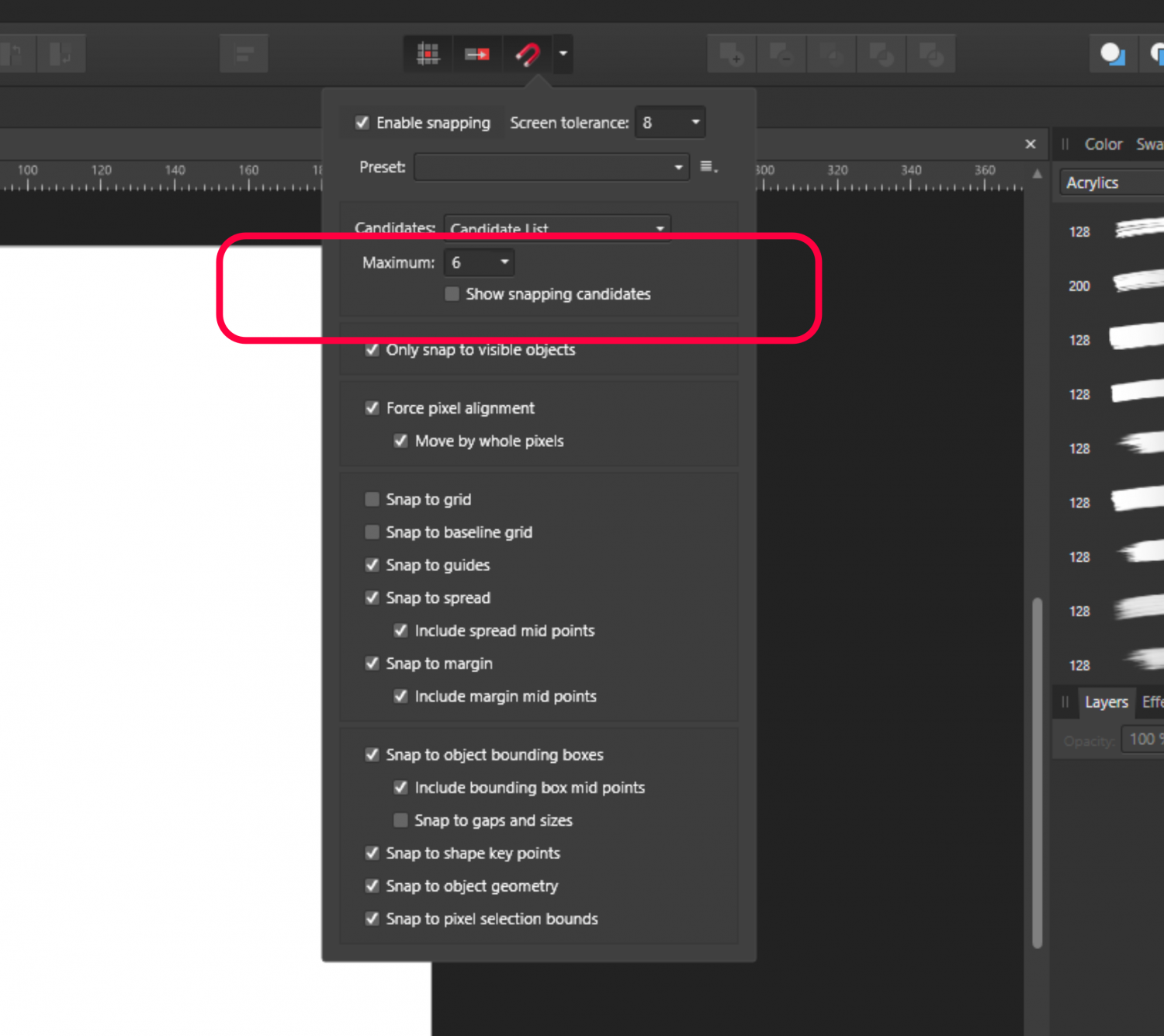Image resolution: width=1164 pixels, height=1036 pixels.
Task: Click the Add boolean operation icon
Action: coord(732,54)
